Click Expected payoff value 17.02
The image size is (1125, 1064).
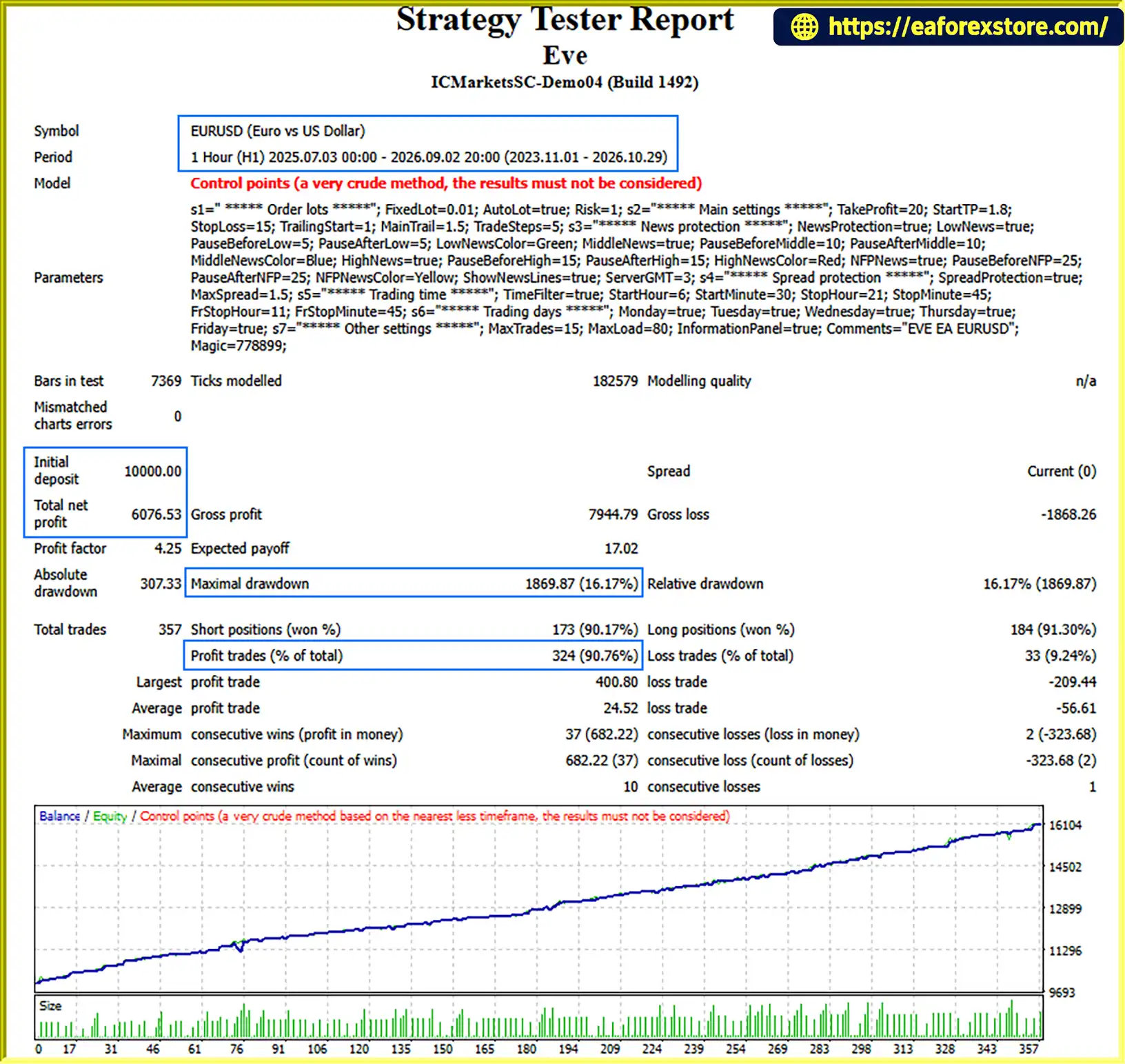[621, 549]
